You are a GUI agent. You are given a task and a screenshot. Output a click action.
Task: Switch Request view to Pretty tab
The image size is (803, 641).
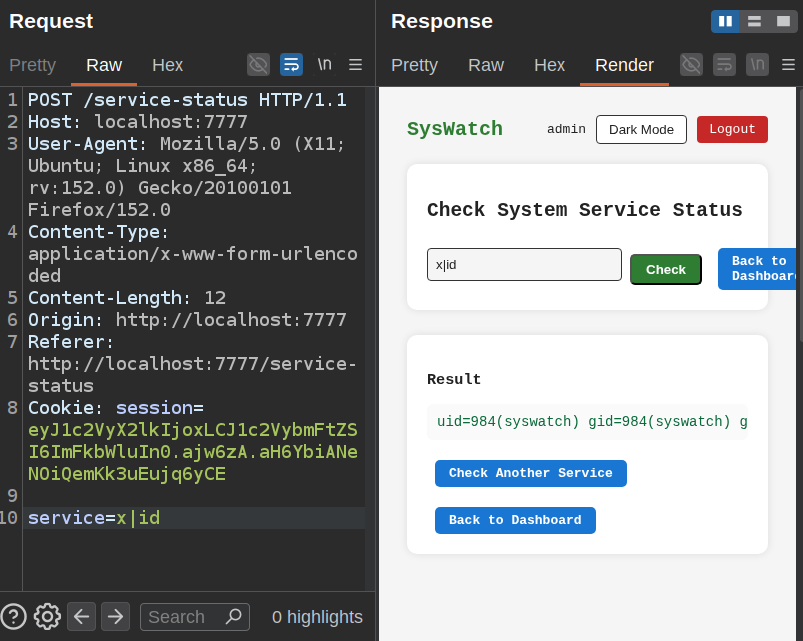click(x=32, y=65)
